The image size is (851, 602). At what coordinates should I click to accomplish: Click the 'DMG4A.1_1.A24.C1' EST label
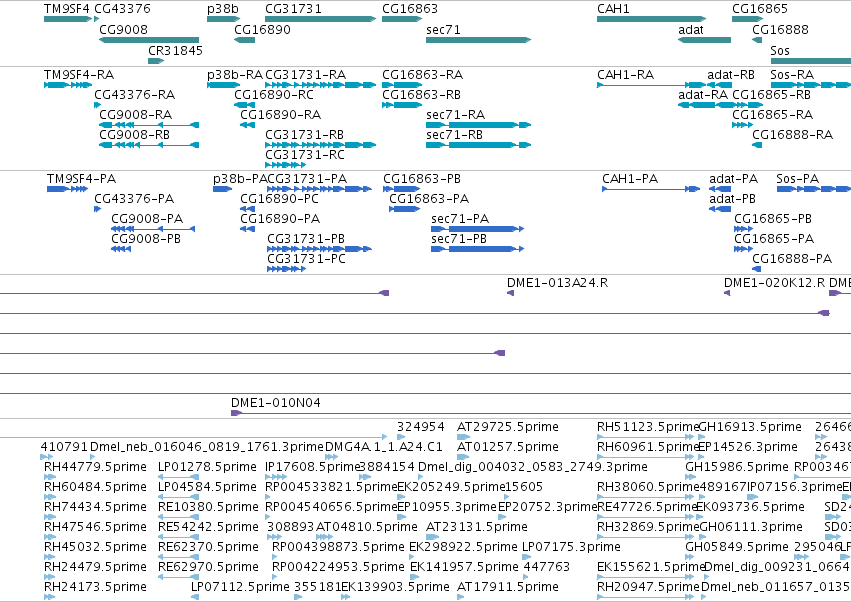point(384,447)
